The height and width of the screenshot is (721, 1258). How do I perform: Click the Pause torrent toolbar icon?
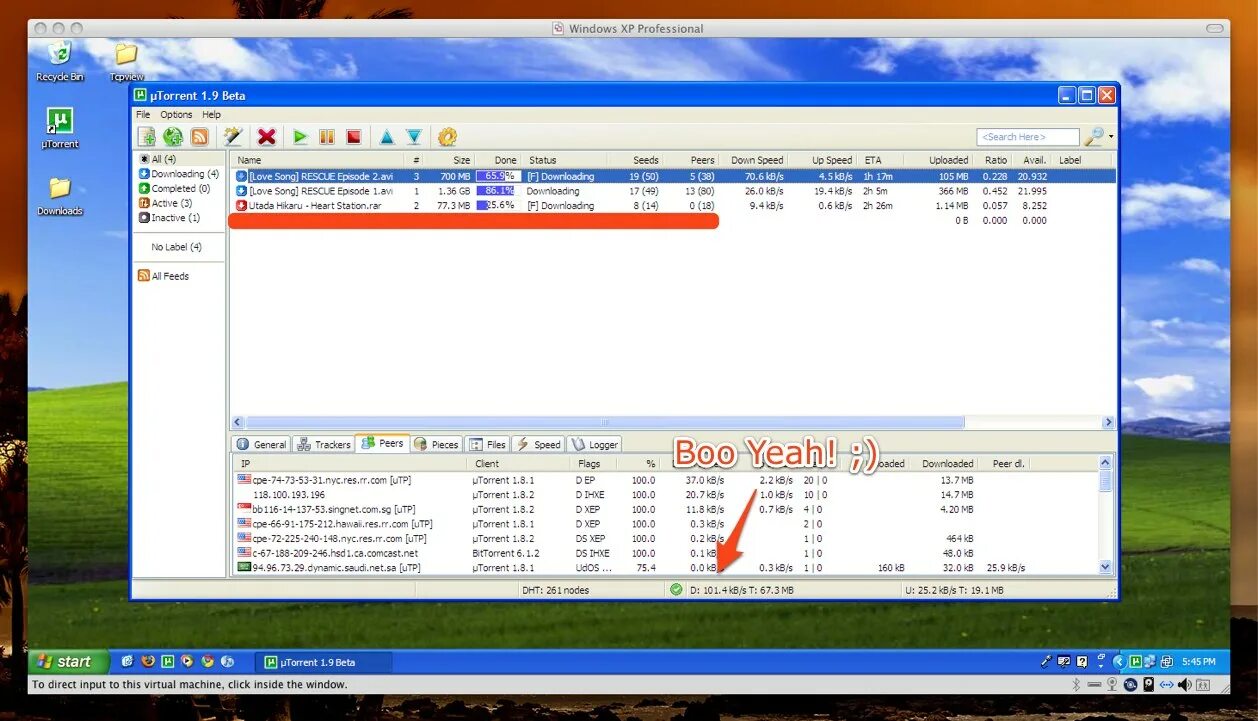[x=326, y=137]
